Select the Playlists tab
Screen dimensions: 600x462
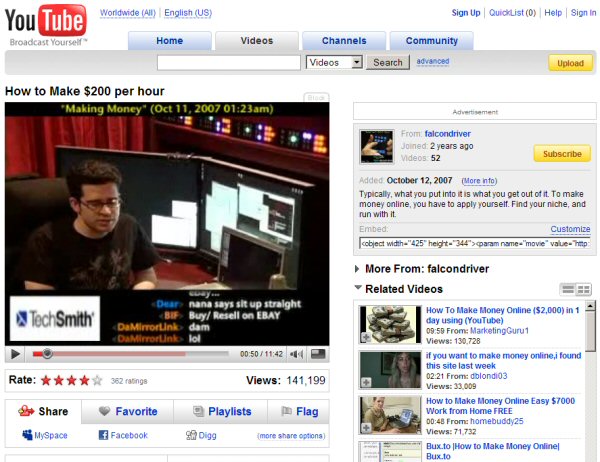tap(221, 411)
